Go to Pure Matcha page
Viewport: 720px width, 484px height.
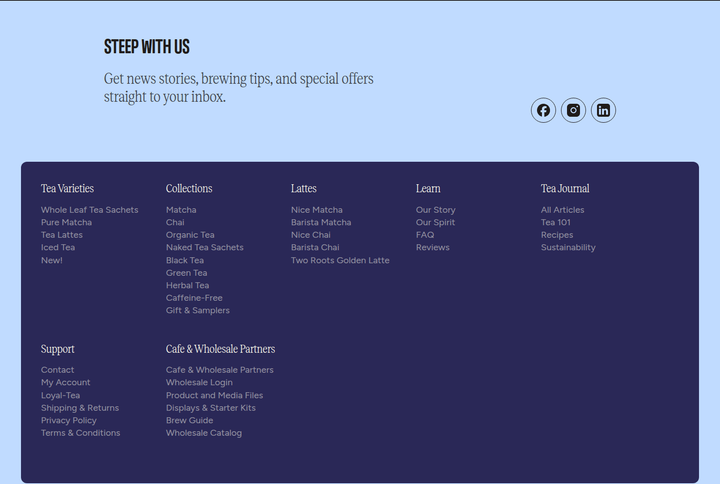pos(66,222)
